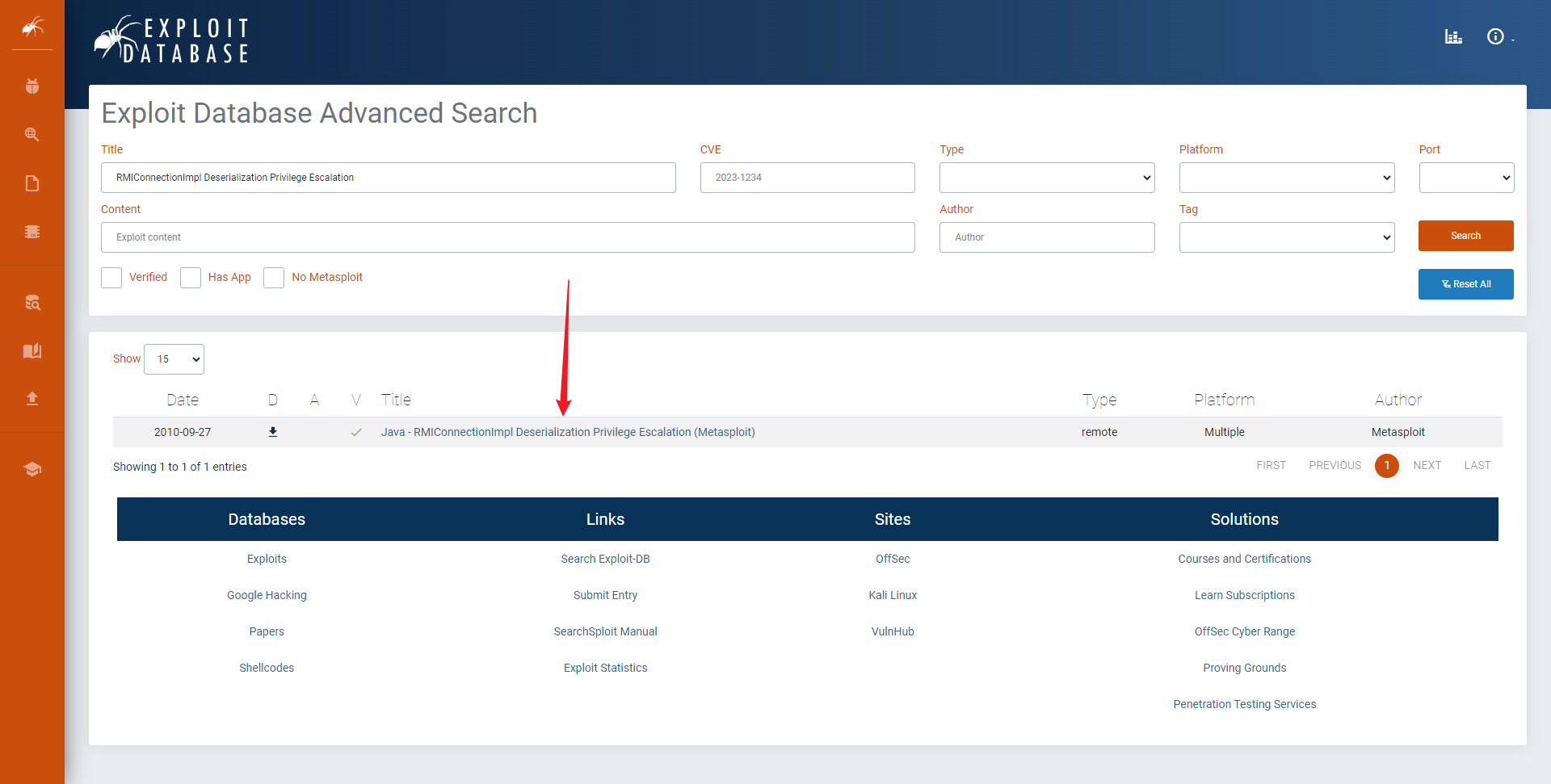Open SearchSploit Manual book icon
The image size is (1551, 784).
pyautogui.click(x=32, y=350)
